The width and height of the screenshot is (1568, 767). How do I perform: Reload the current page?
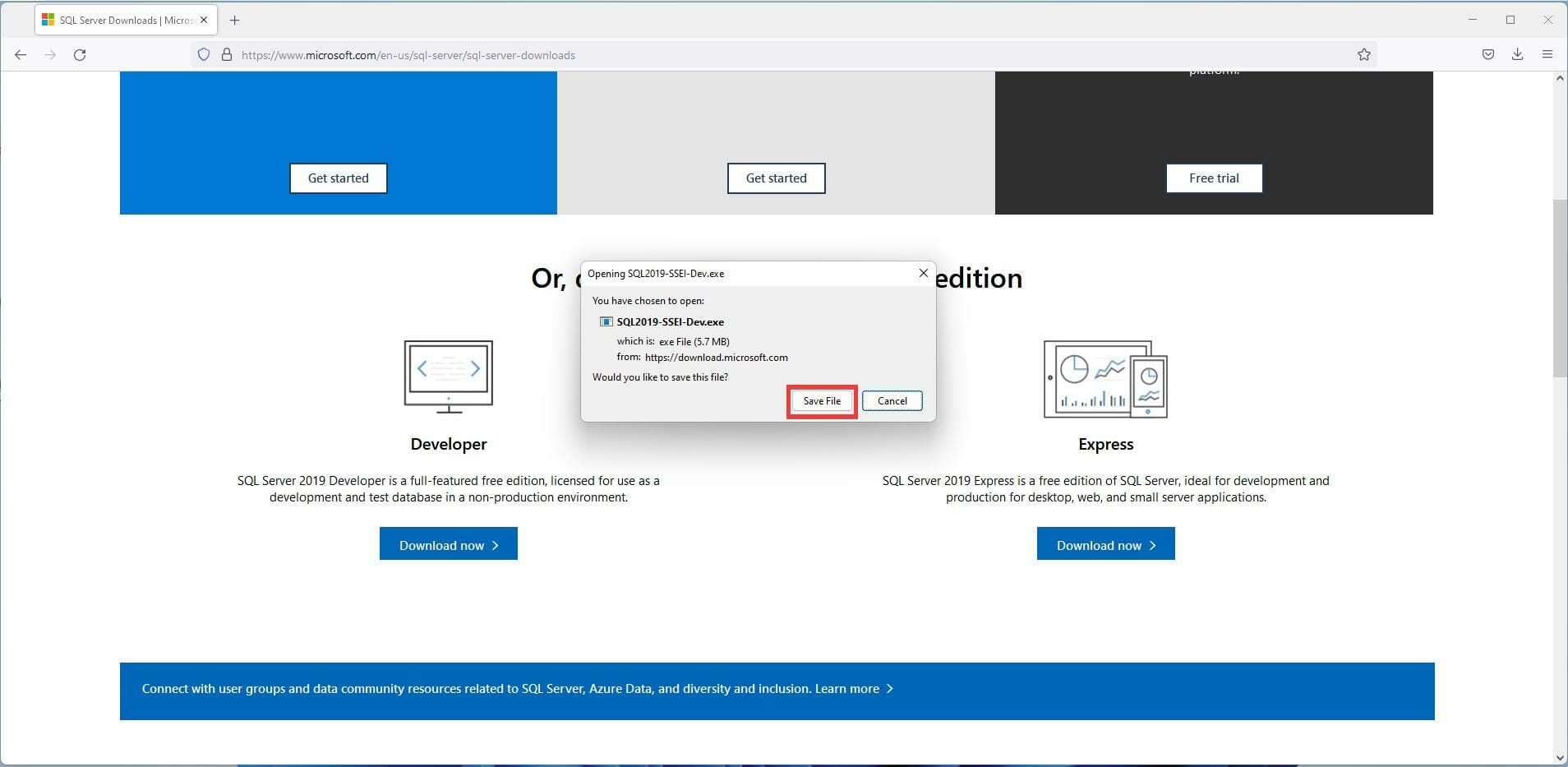click(x=80, y=54)
